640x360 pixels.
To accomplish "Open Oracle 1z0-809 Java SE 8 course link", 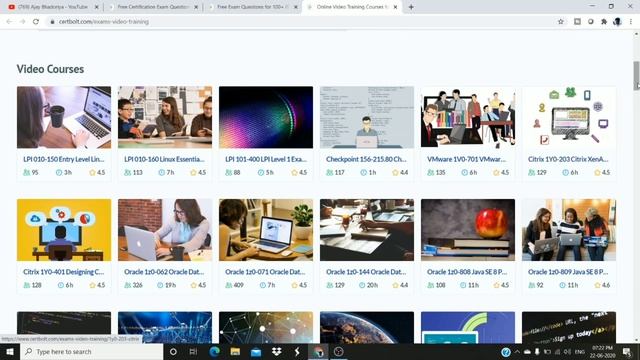I will (x=568, y=272).
